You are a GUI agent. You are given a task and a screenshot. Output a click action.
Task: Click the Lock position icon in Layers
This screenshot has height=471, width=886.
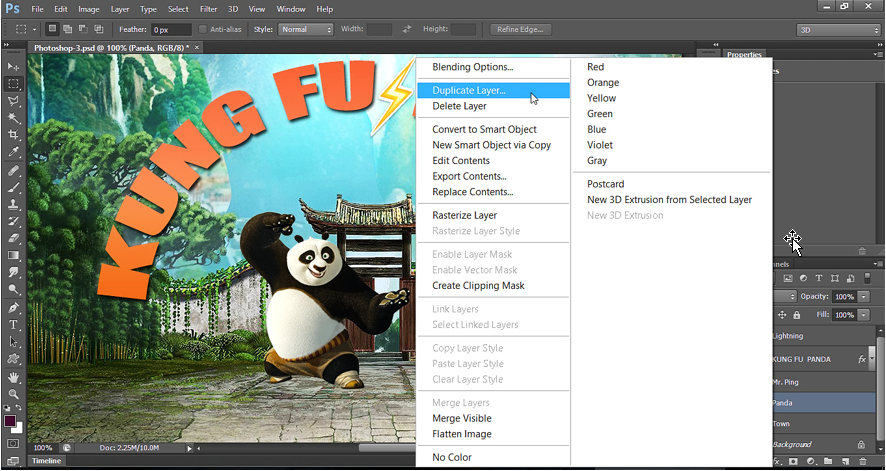(783, 315)
